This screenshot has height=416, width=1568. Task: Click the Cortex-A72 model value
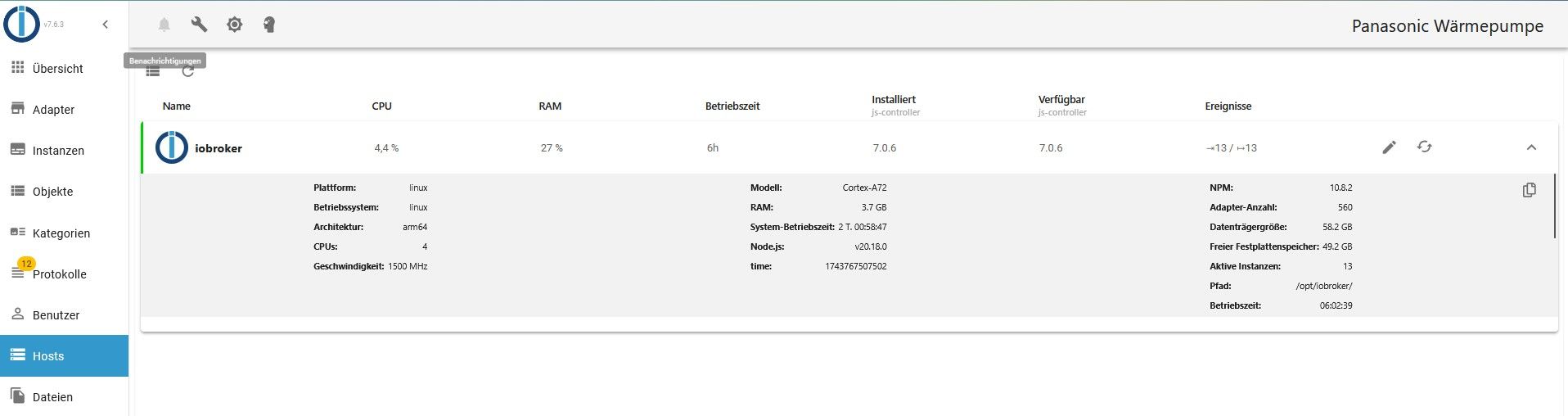click(x=864, y=188)
